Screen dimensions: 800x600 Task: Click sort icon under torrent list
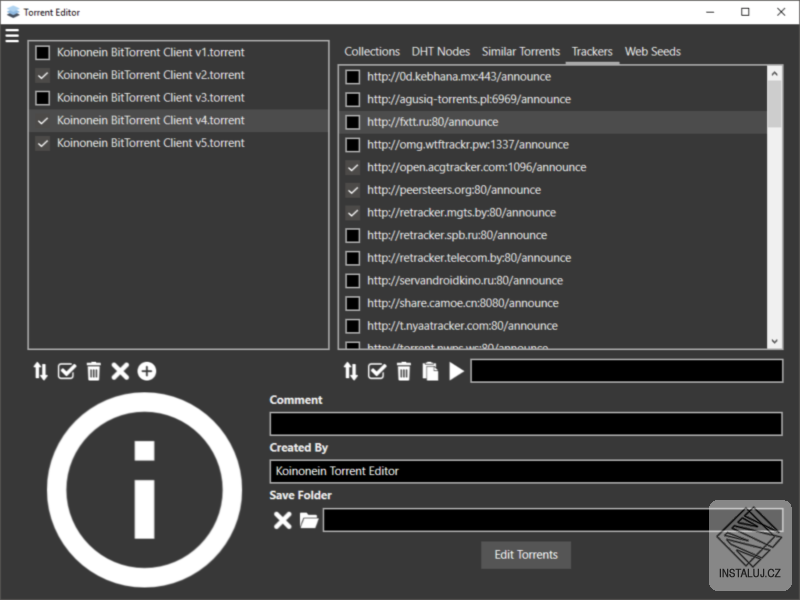pos(40,371)
